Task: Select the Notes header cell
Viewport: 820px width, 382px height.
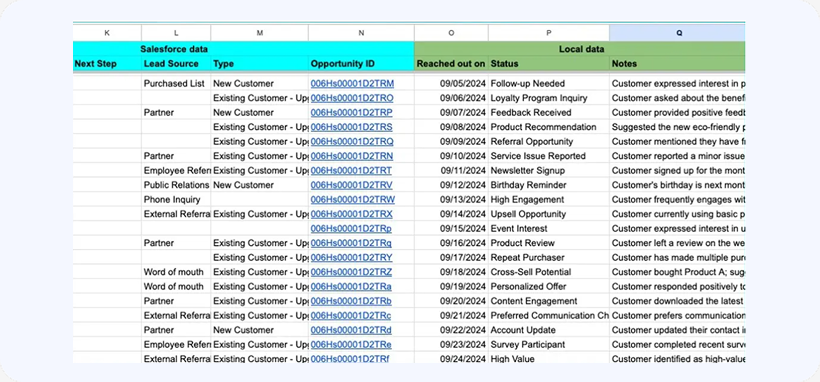Action: (678, 63)
